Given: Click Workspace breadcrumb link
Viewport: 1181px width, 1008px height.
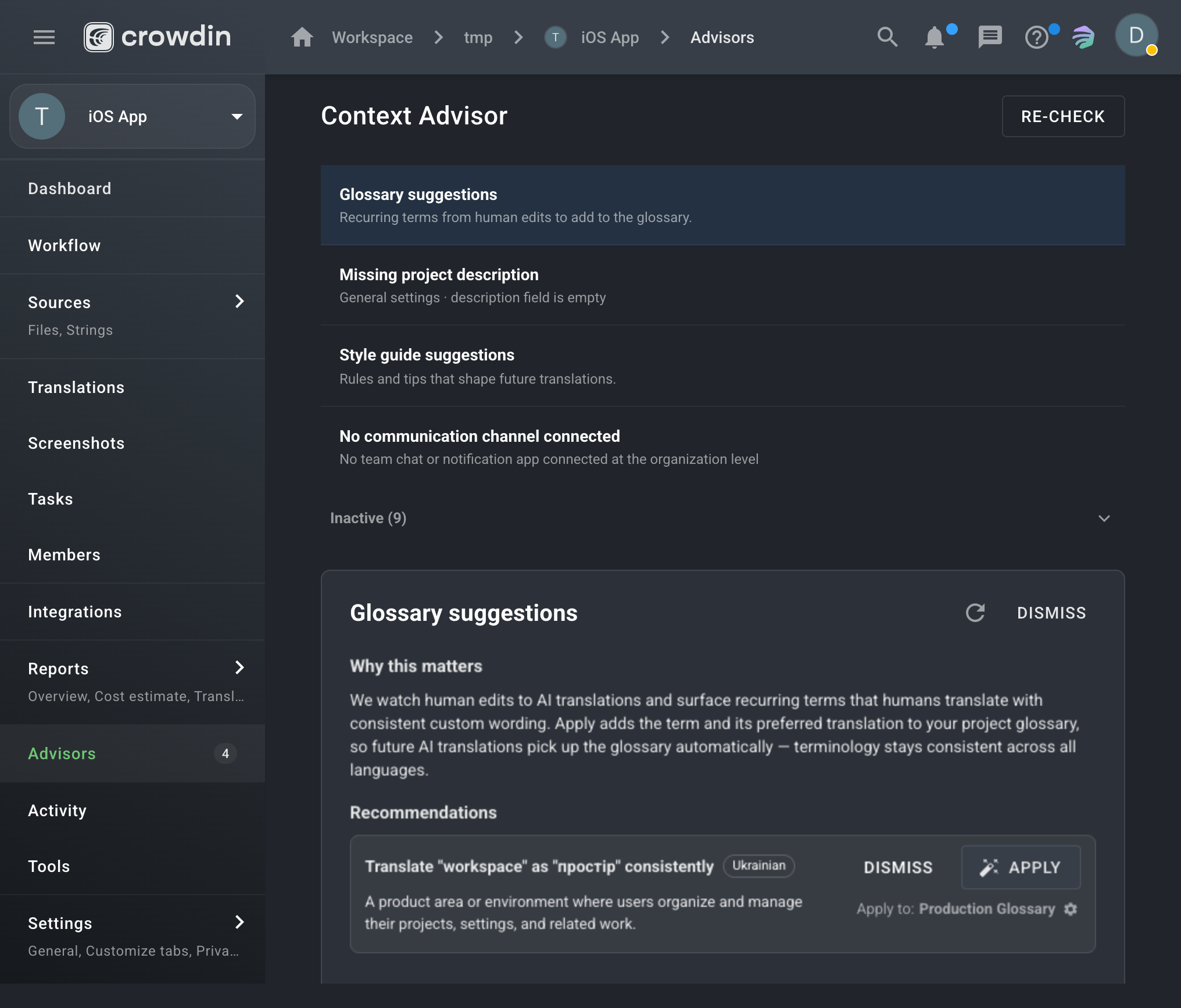Looking at the screenshot, I should coord(372,37).
